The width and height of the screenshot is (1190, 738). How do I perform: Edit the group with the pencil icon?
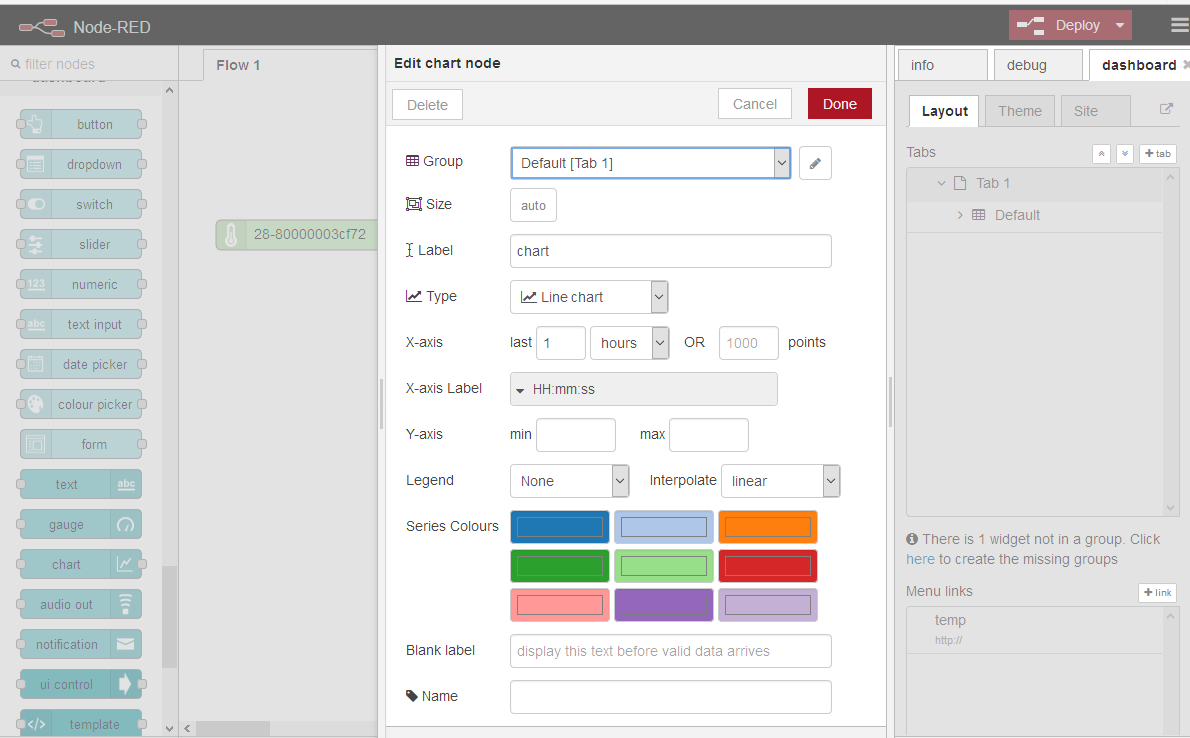[815, 163]
